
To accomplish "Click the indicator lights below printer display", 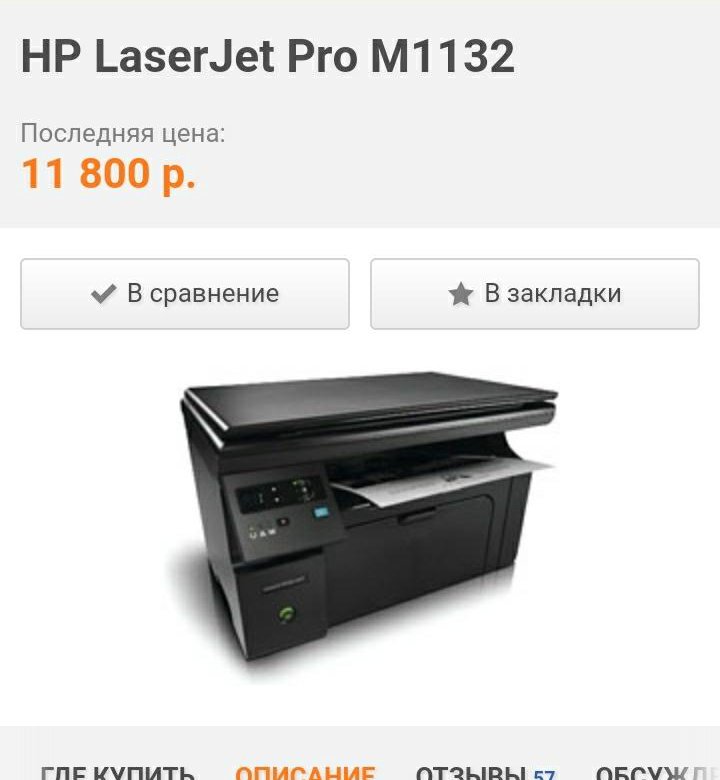I will click(x=263, y=532).
